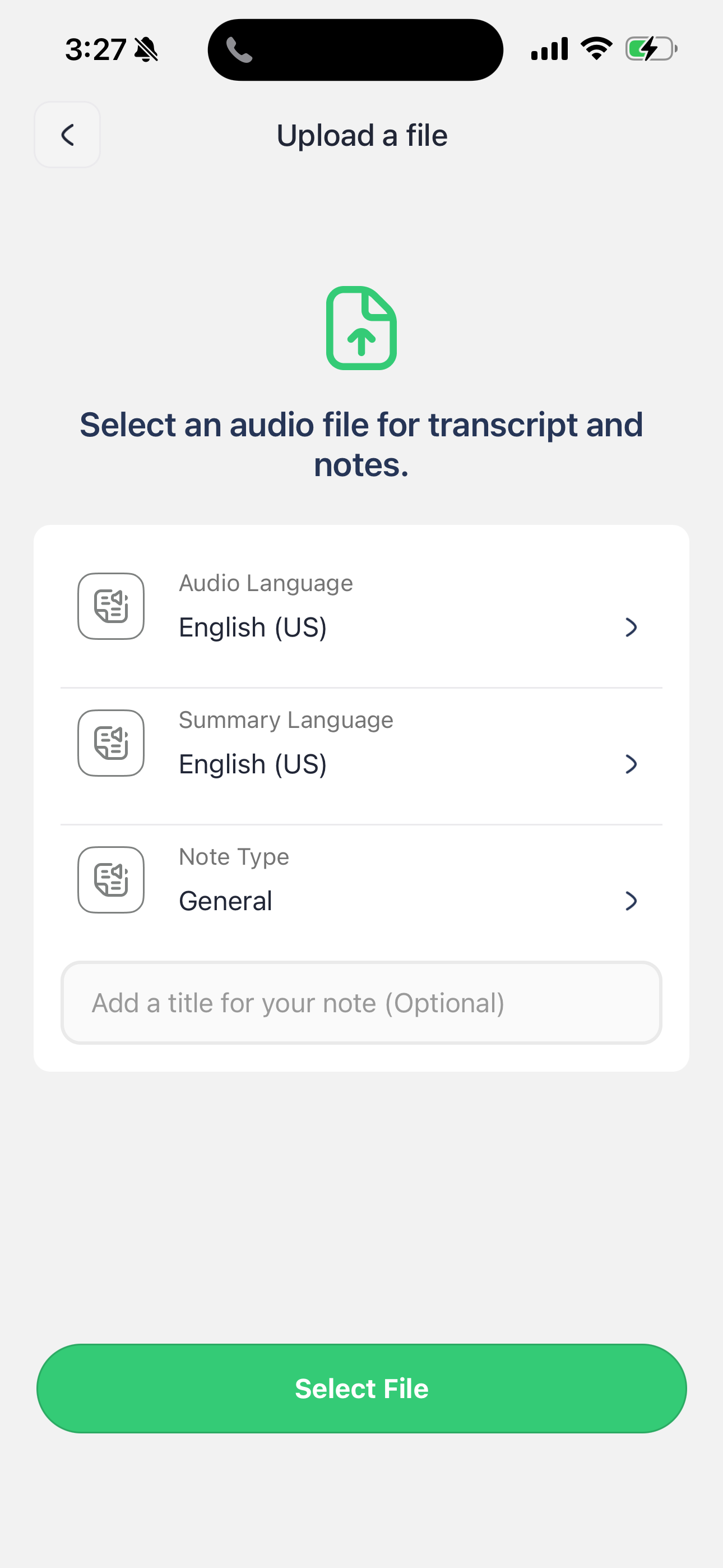Tap the "Upload a file" header title
Viewport: 723px width, 1568px height.
[361, 135]
